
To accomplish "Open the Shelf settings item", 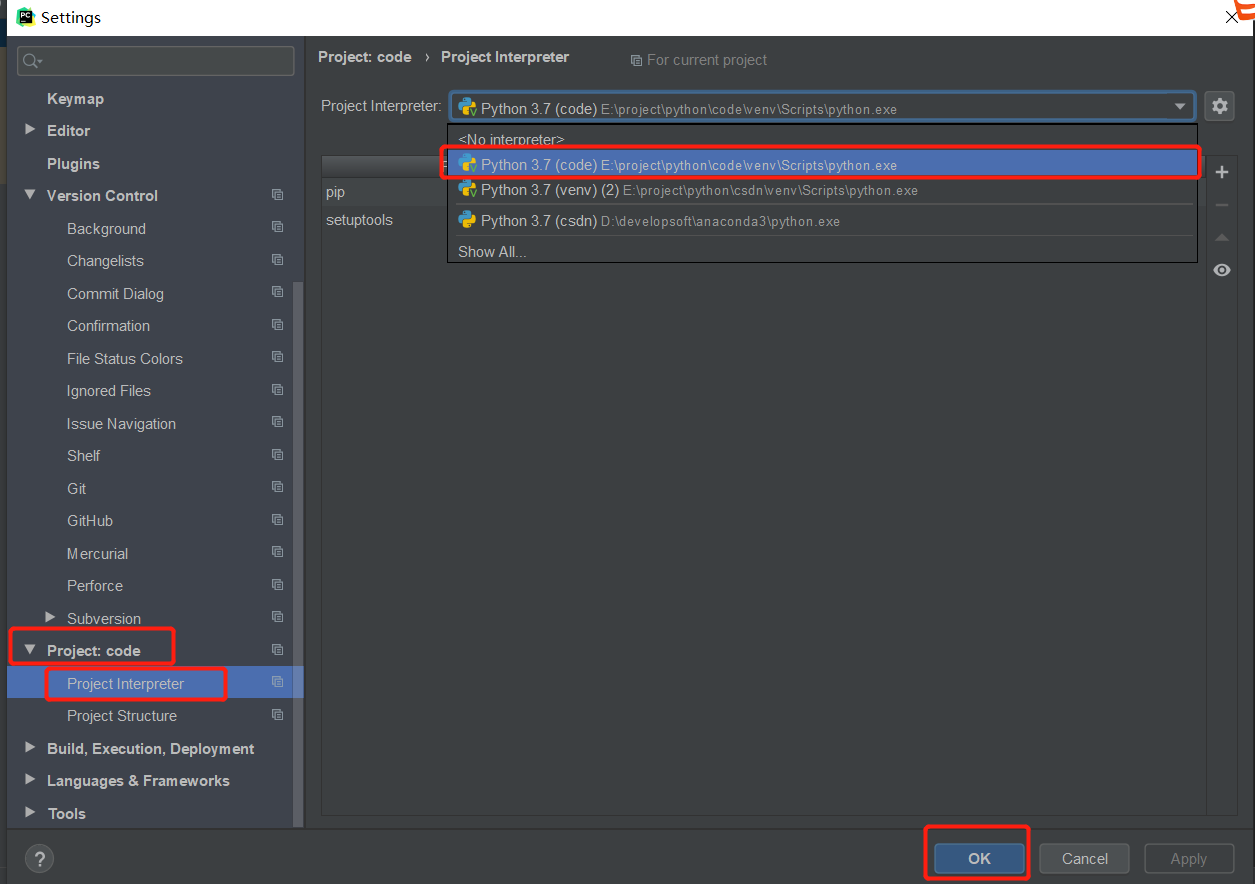I will click(83, 456).
